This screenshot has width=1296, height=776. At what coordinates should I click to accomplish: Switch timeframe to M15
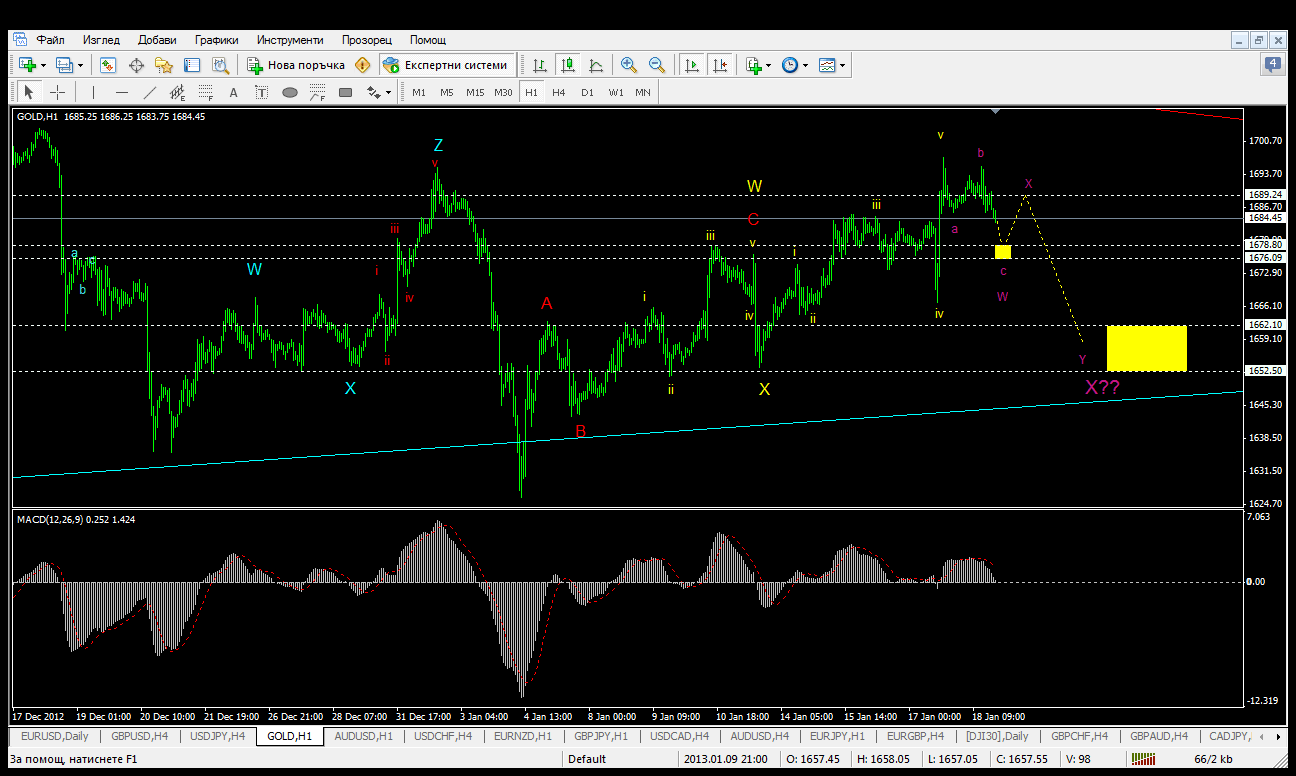tap(475, 92)
